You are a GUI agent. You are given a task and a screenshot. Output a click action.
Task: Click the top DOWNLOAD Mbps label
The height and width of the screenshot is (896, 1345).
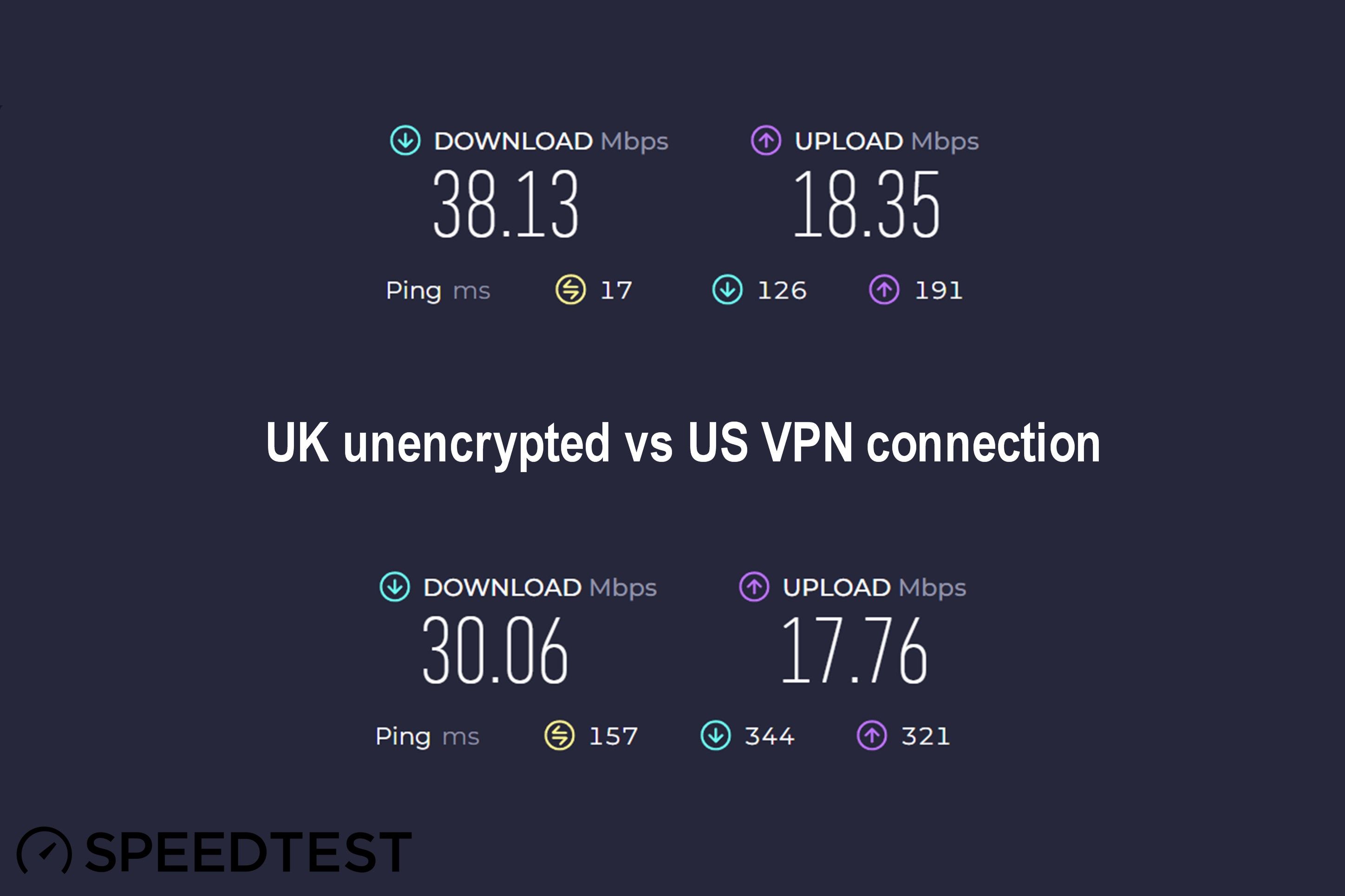(x=551, y=142)
